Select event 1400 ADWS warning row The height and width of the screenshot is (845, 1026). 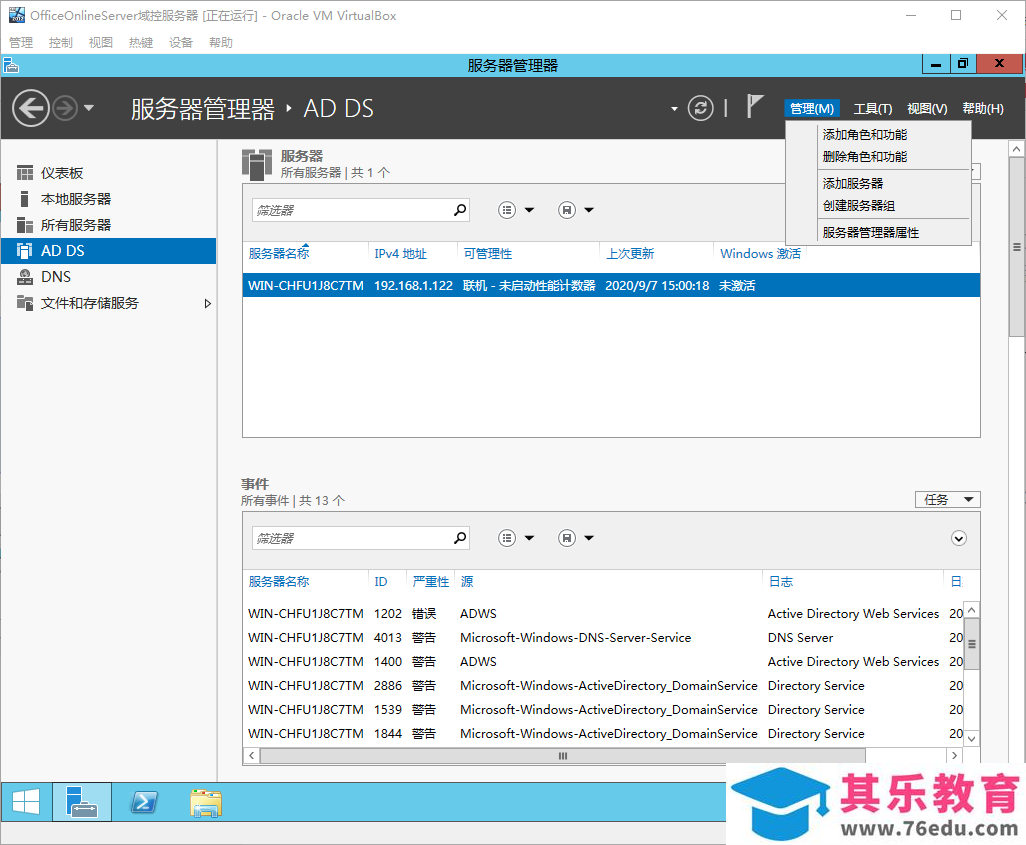coord(605,662)
